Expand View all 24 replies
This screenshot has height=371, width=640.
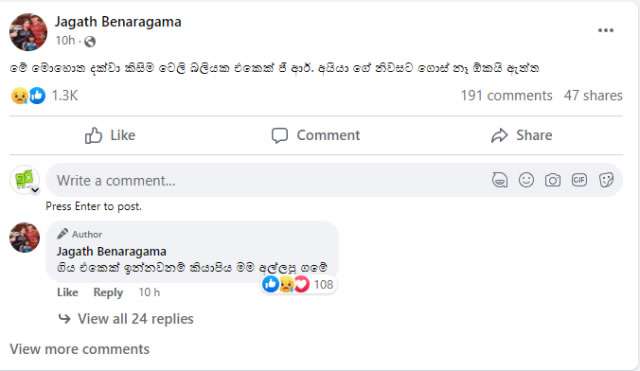coord(126,319)
